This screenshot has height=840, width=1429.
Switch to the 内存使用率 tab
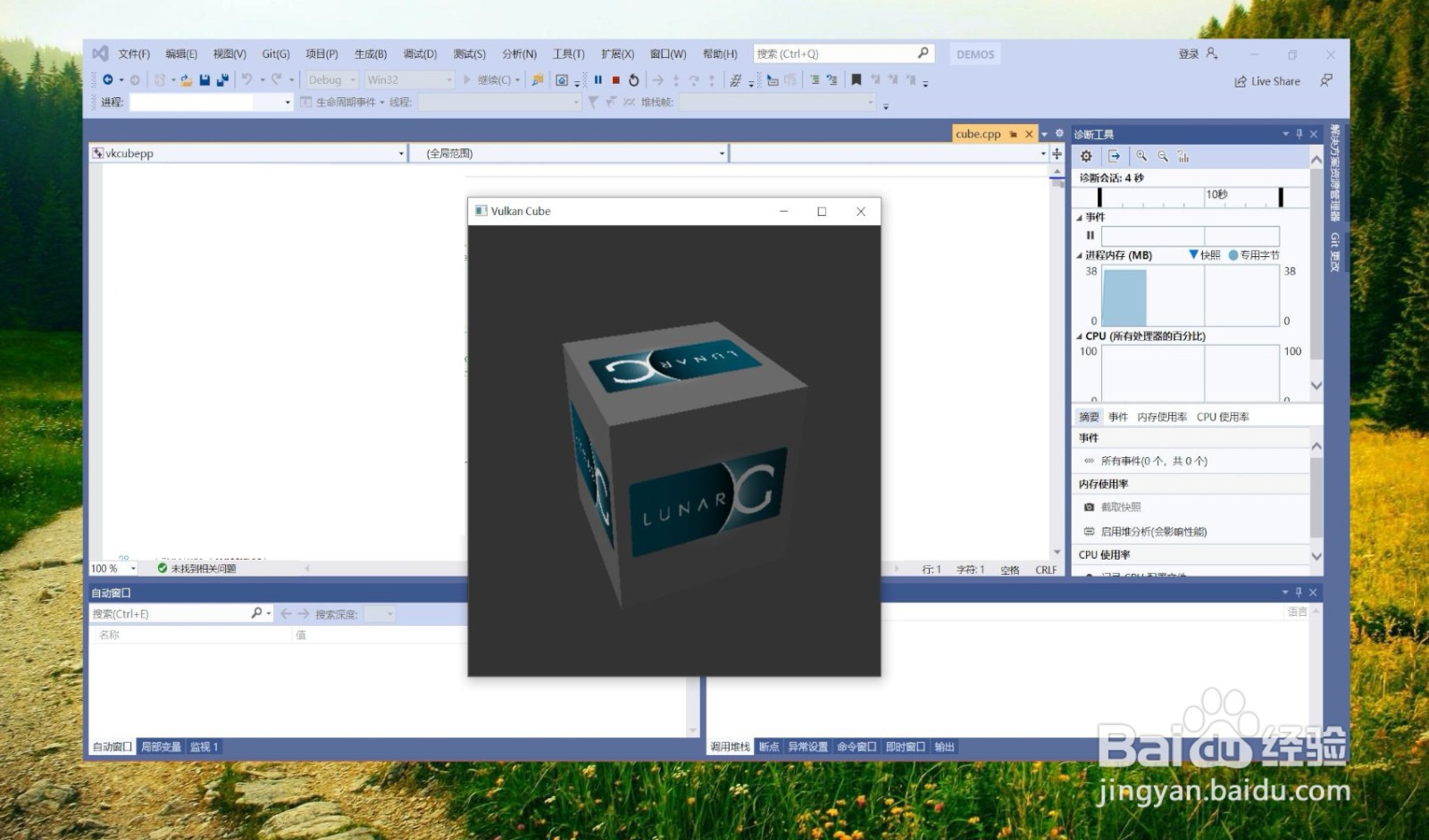point(1162,417)
